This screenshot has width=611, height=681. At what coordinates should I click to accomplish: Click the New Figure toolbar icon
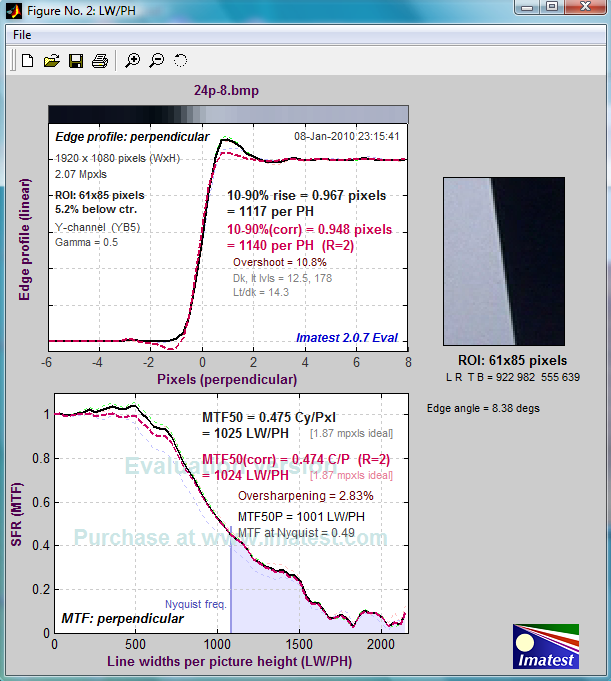(28, 61)
